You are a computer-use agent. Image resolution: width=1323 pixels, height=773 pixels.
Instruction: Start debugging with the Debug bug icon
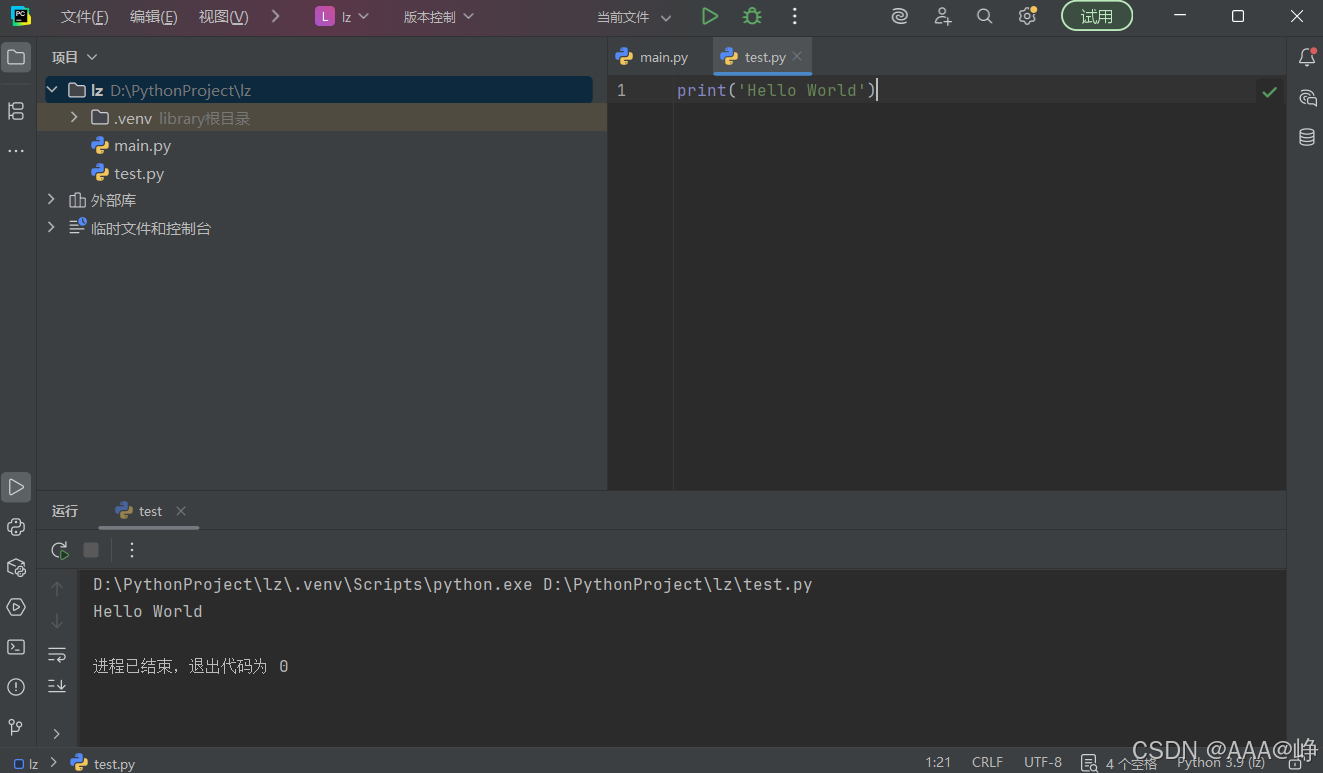pos(752,16)
